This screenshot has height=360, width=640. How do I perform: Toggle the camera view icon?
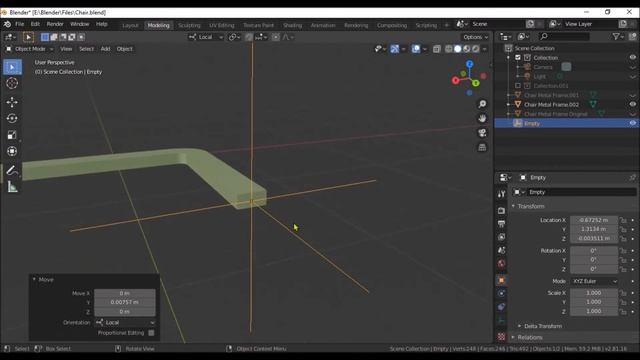(x=482, y=133)
